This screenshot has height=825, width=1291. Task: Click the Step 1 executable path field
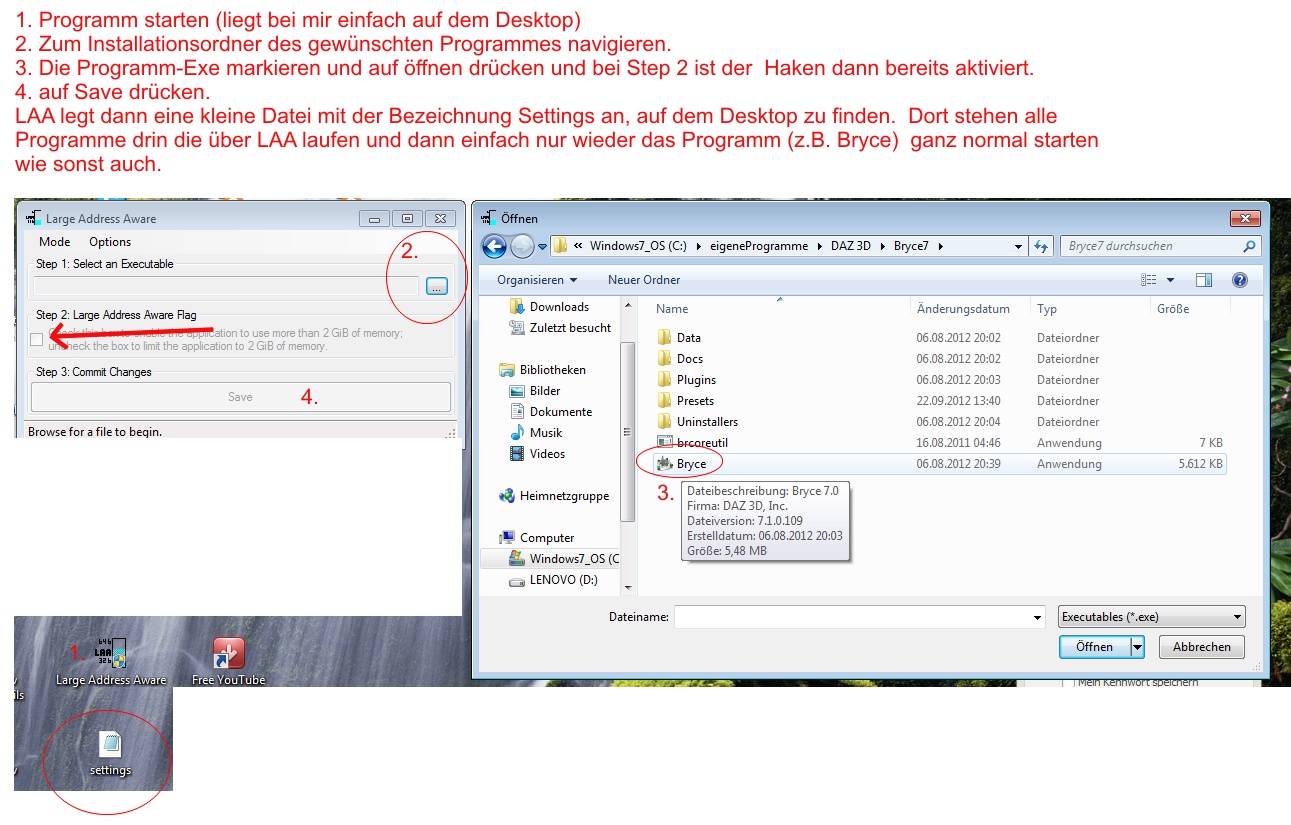(227, 286)
